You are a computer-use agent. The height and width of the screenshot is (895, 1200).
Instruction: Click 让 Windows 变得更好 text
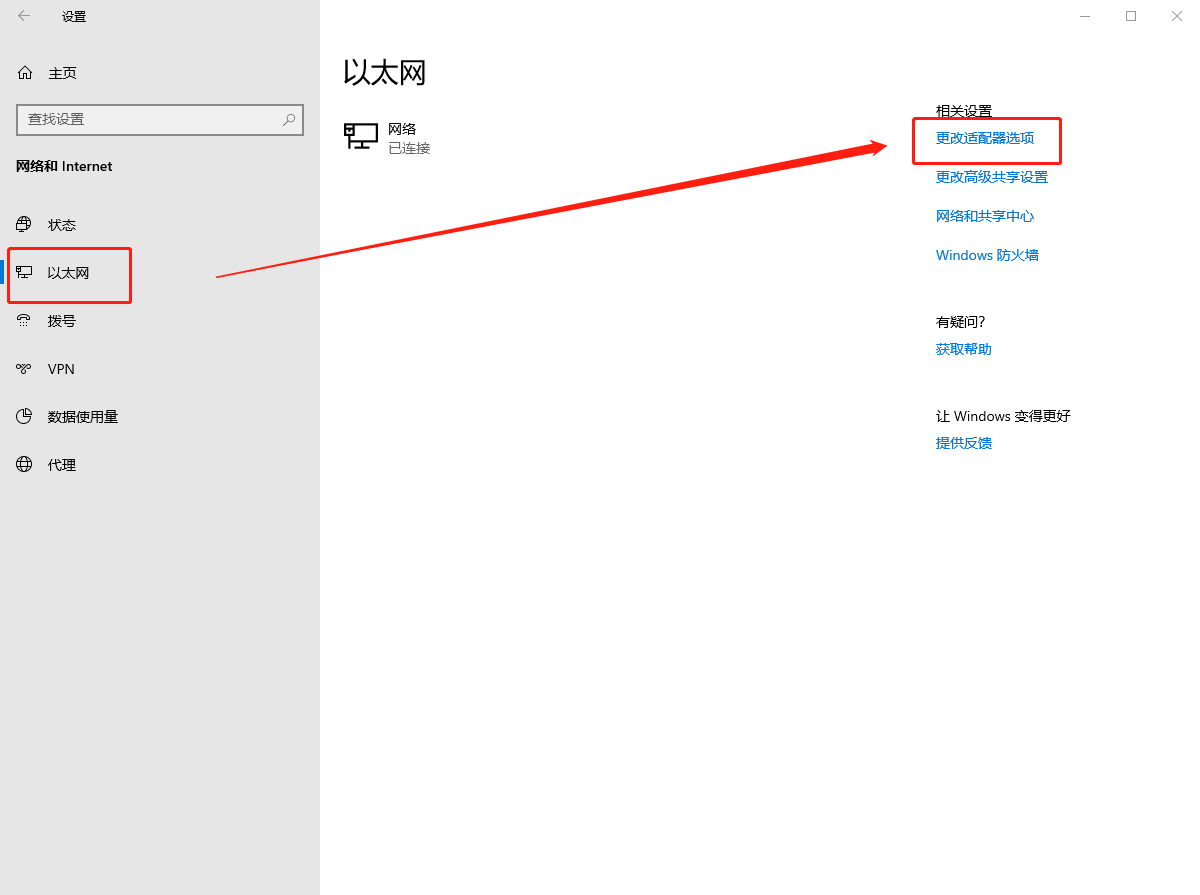pos(1003,416)
